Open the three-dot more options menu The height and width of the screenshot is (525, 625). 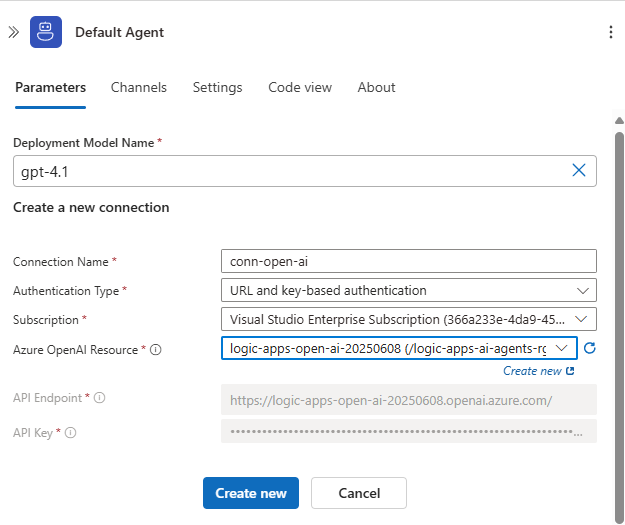(x=611, y=32)
